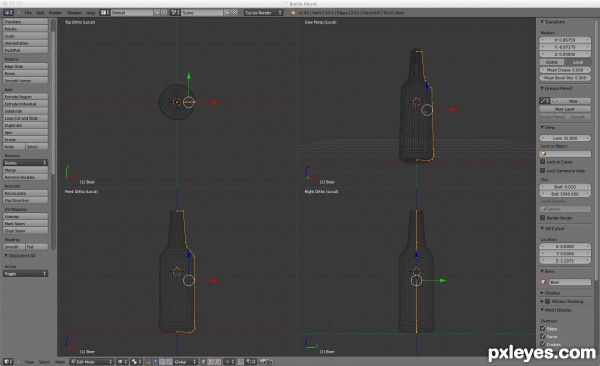Delete the current scene with the X icon
The height and width of the screenshot is (366, 600).
[235, 13]
